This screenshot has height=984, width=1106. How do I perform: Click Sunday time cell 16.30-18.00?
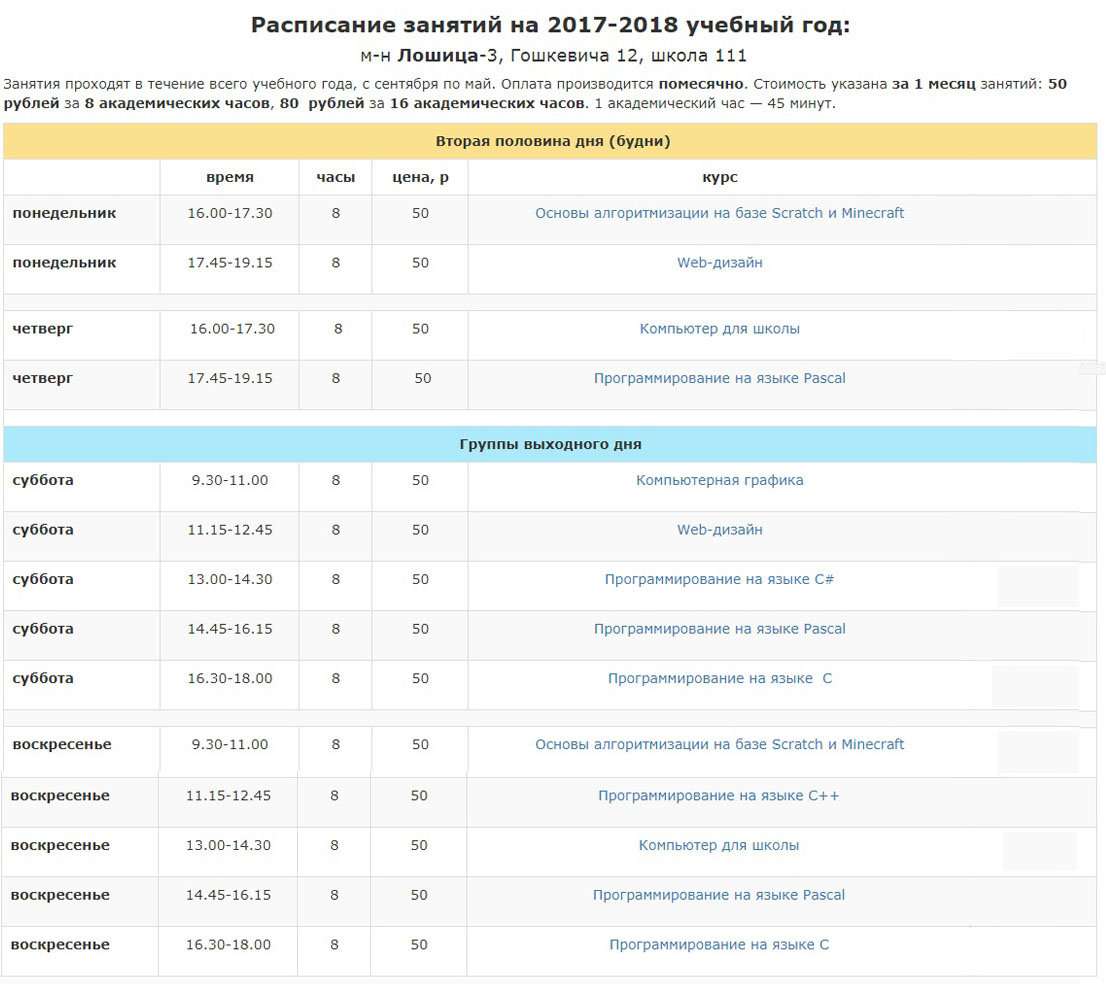[x=229, y=944]
